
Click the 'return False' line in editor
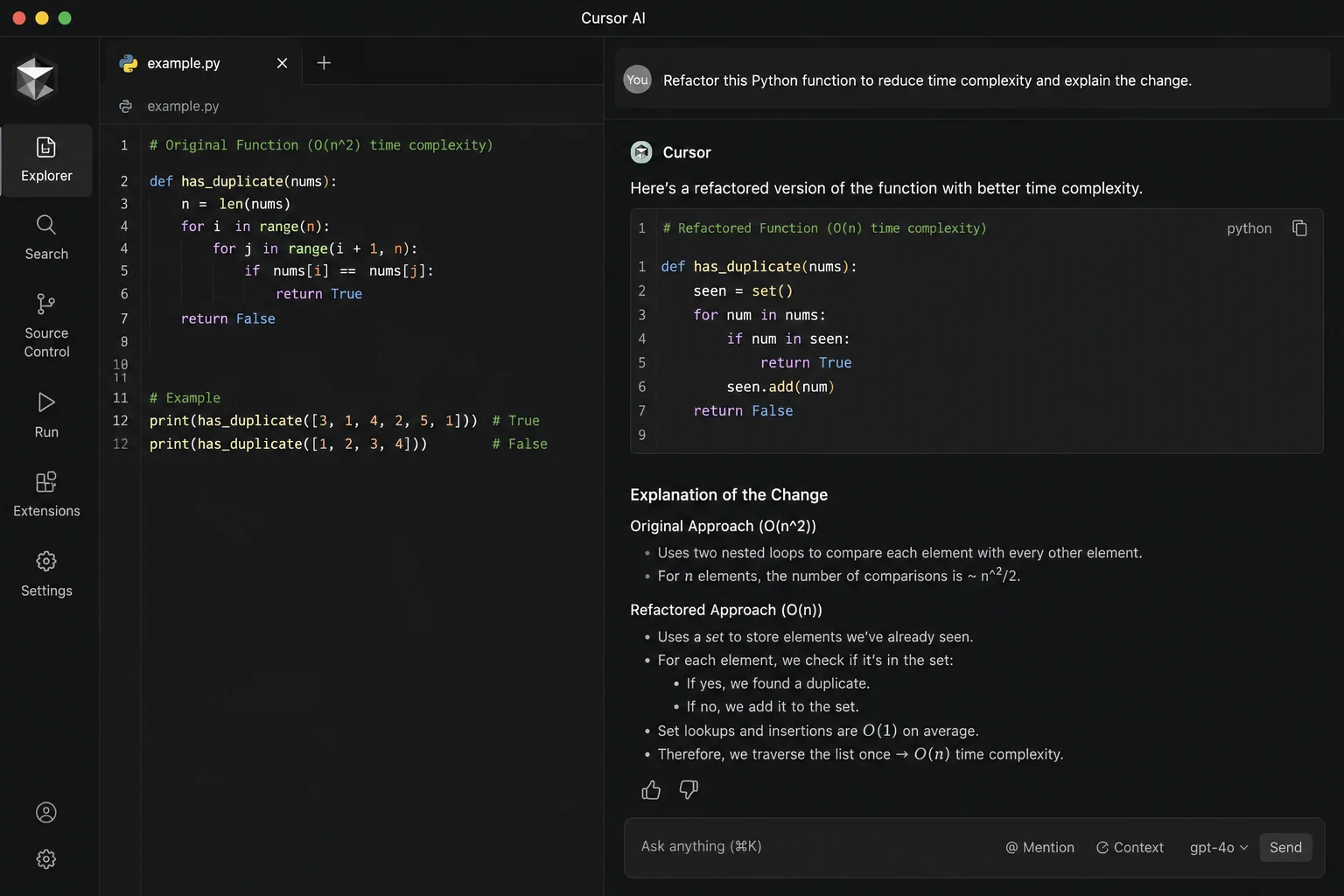227,318
